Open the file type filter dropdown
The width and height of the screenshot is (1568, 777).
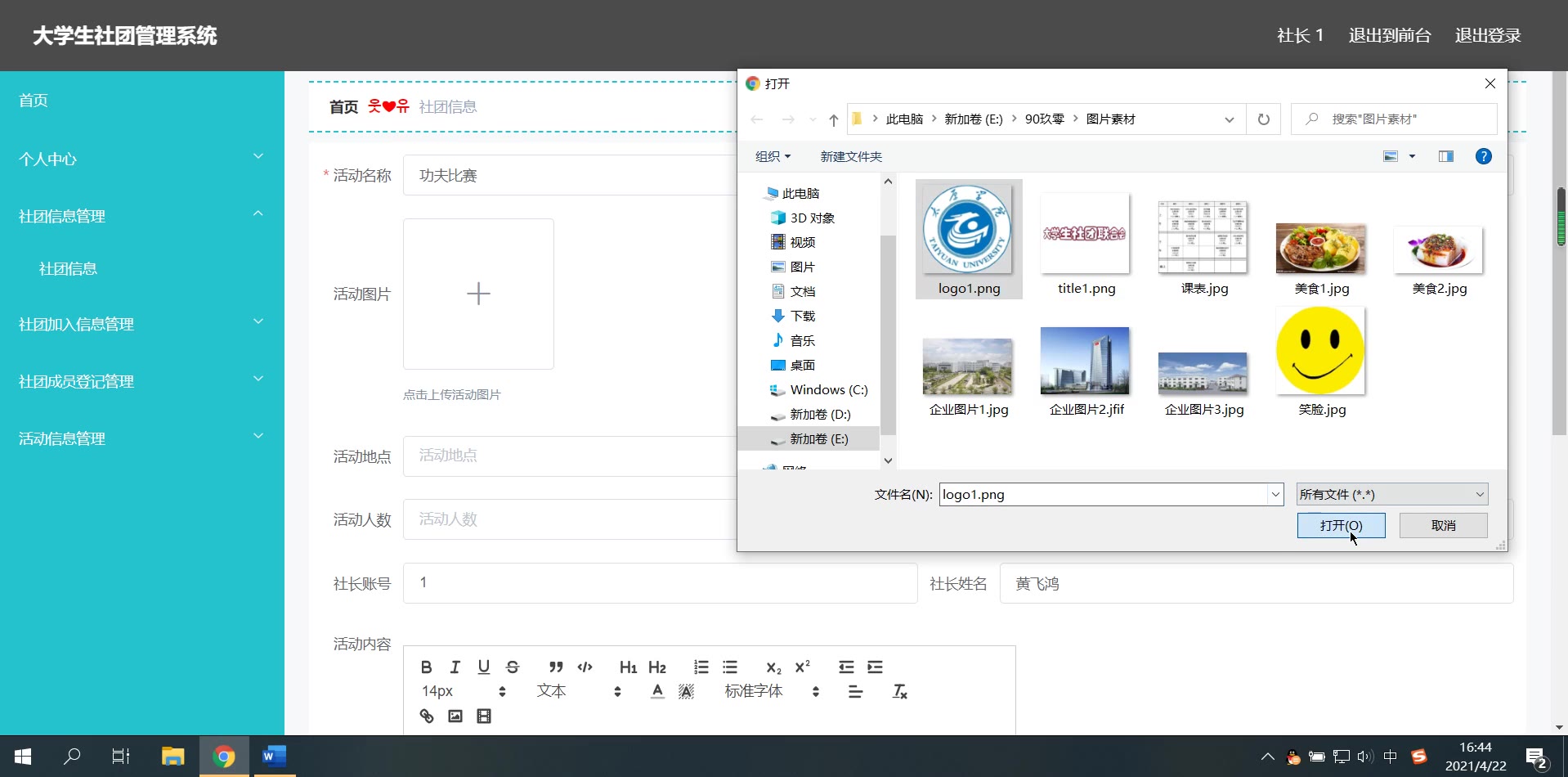[x=1391, y=494]
